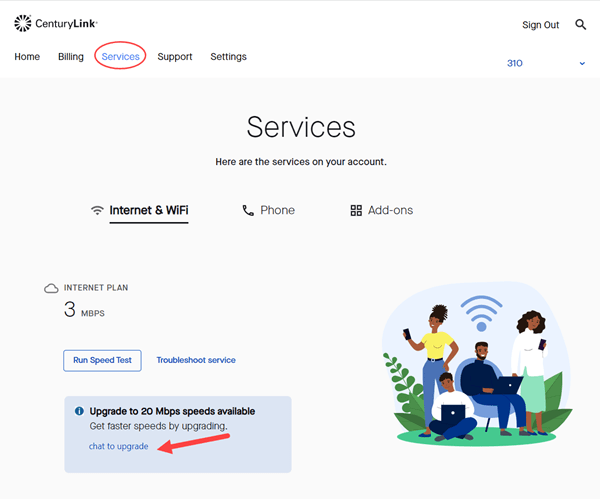Viewport: 600px width, 499px height.
Task: Open search with the magnifier icon
Action: [x=580, y=25]
